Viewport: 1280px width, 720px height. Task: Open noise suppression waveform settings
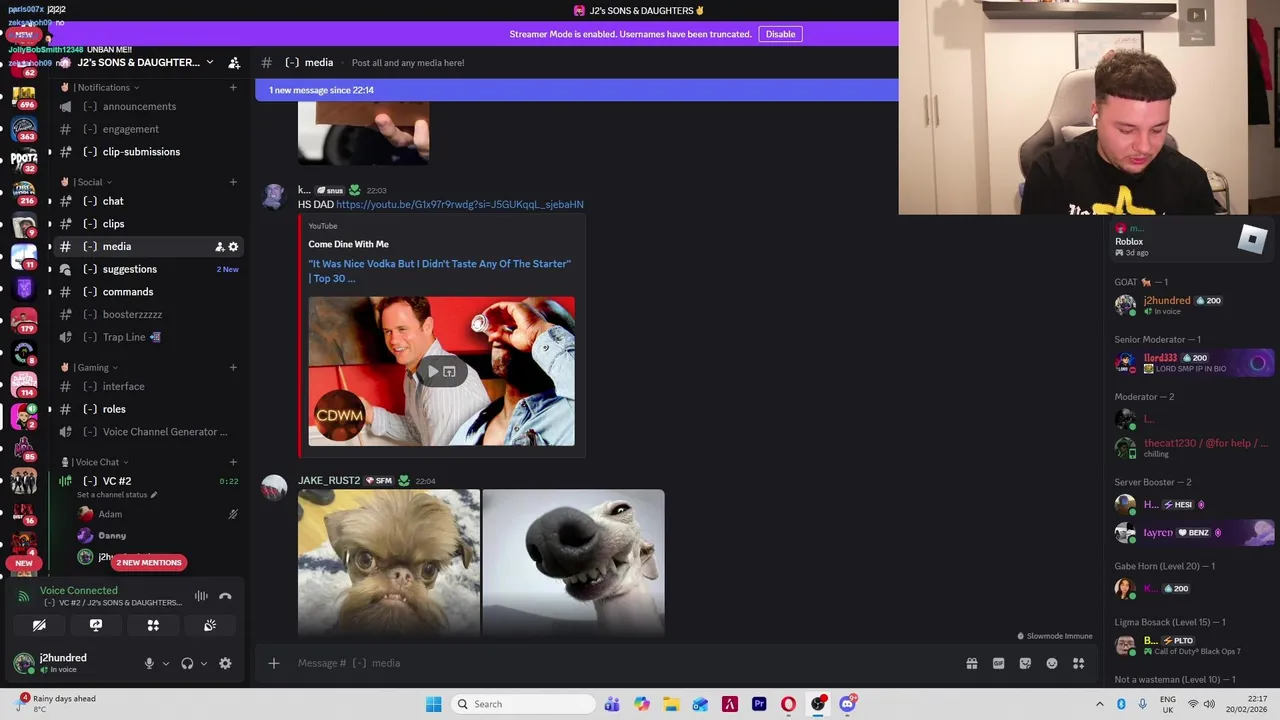(x=201, y=596)
